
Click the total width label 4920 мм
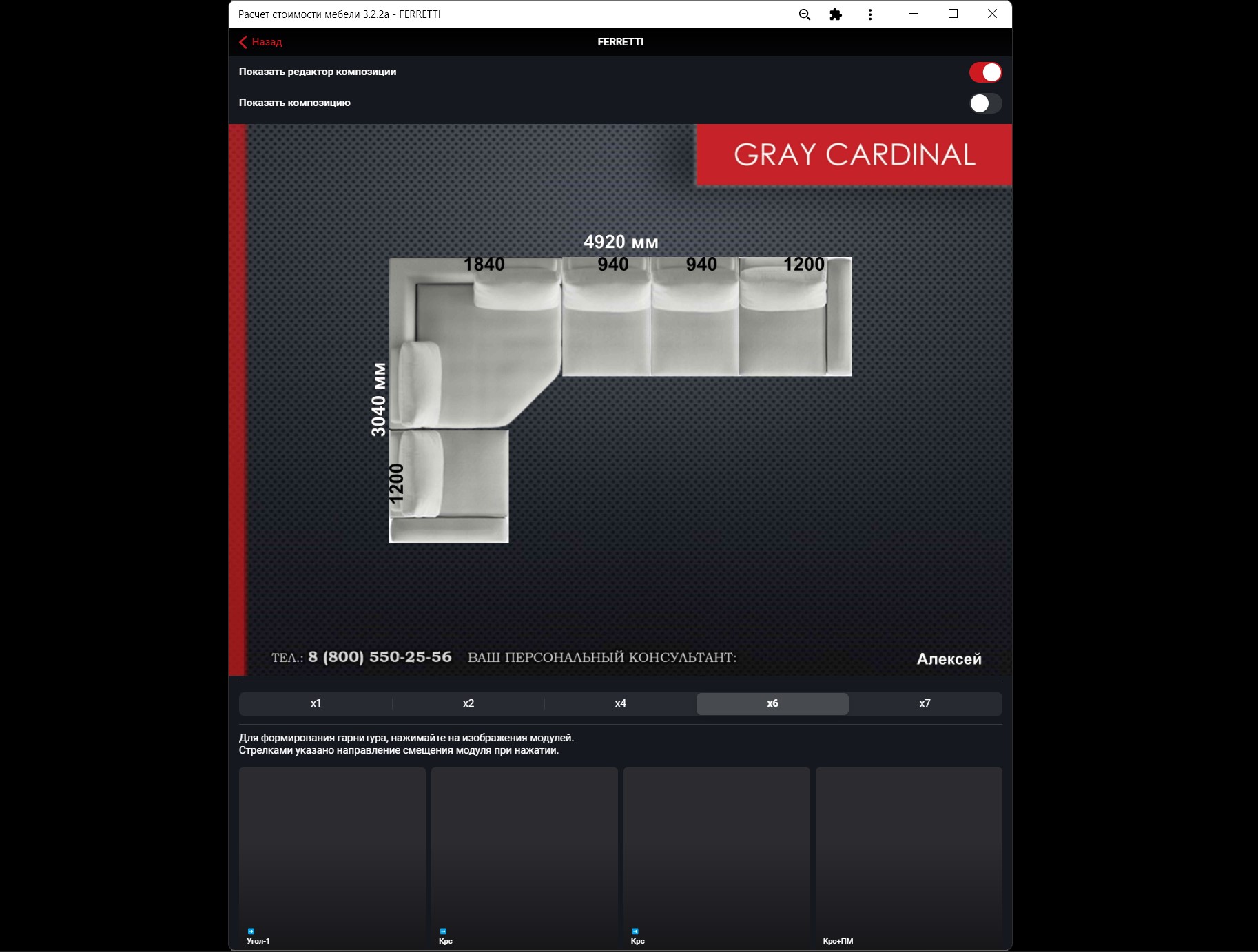621,242
